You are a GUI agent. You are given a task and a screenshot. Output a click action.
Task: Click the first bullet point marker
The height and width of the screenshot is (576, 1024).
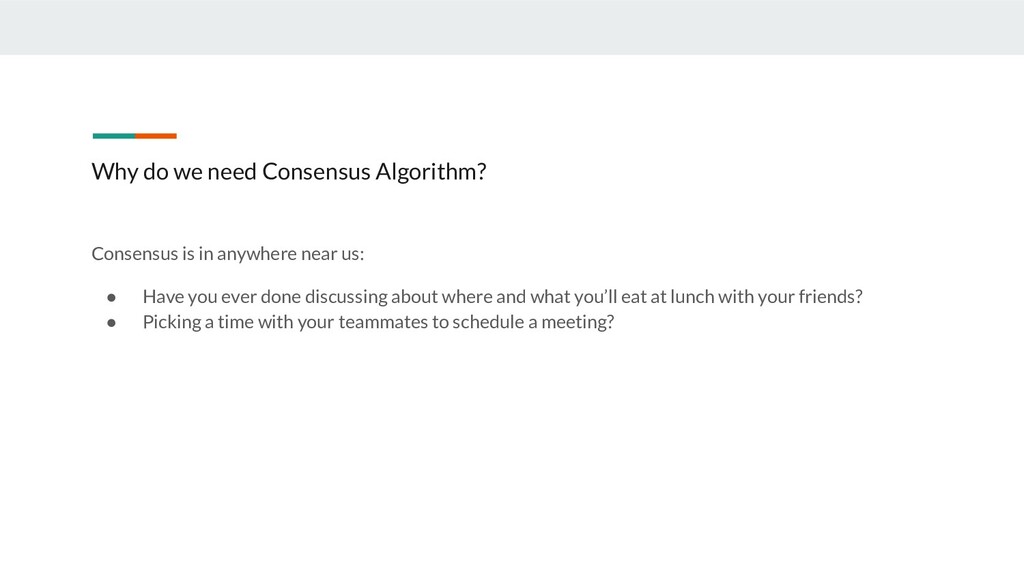click(x=112, y=298)
